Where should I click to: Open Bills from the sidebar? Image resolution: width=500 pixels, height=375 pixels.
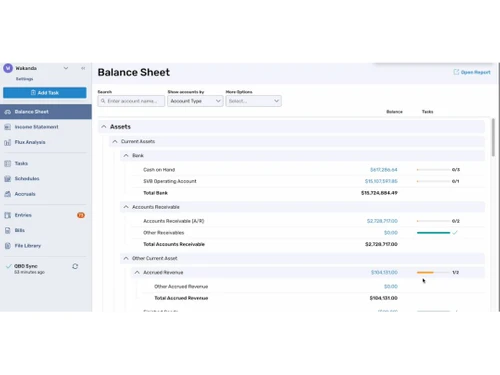(x=20, y=230)
